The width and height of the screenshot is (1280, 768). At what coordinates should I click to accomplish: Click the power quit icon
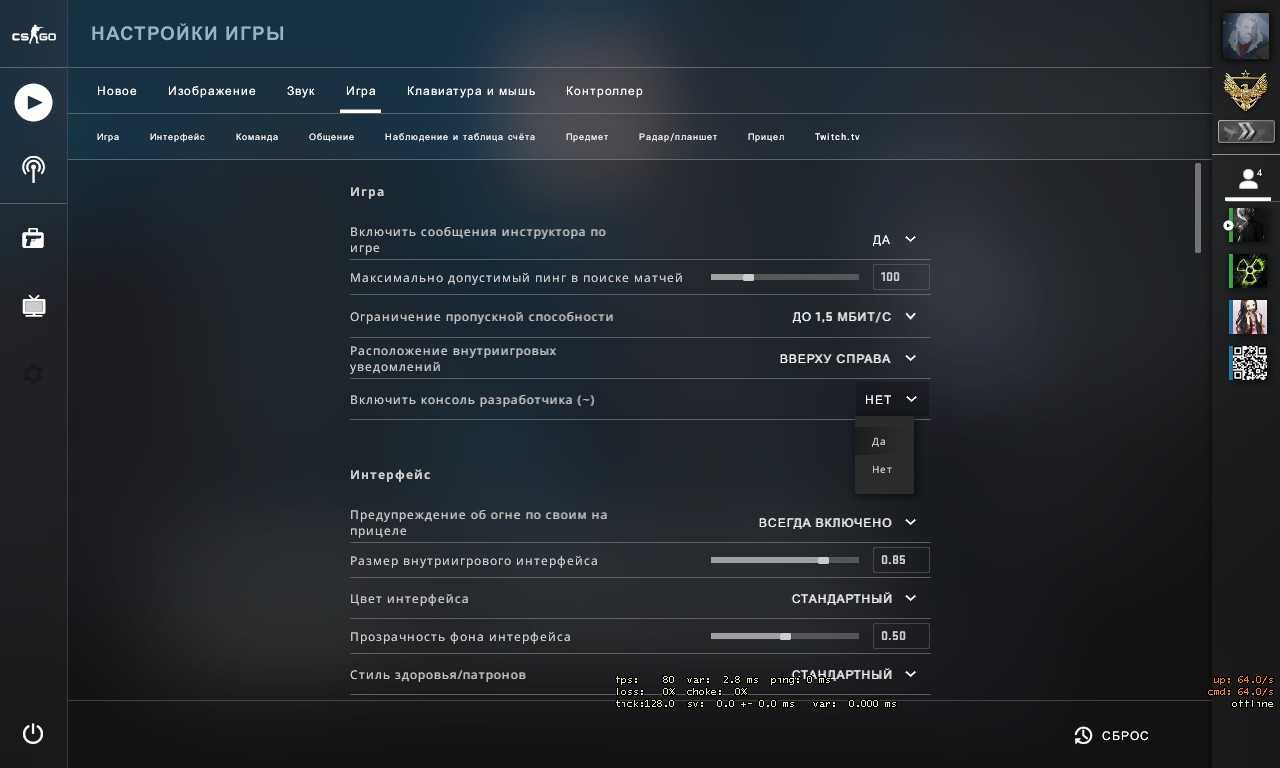click(33, 733)
